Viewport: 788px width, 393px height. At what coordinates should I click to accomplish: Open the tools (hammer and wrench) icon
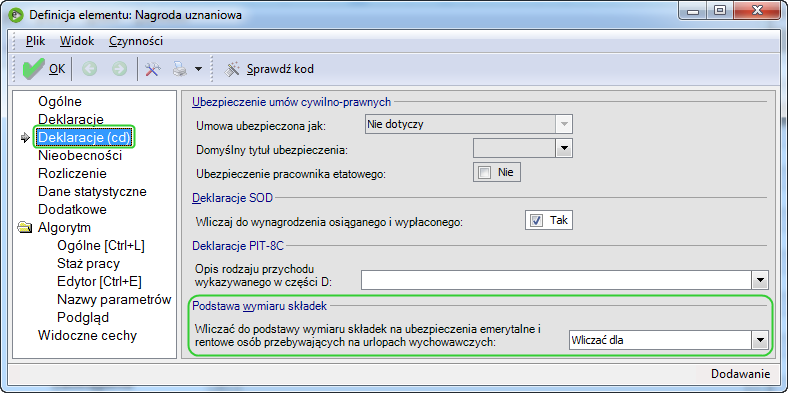point(152,69)
